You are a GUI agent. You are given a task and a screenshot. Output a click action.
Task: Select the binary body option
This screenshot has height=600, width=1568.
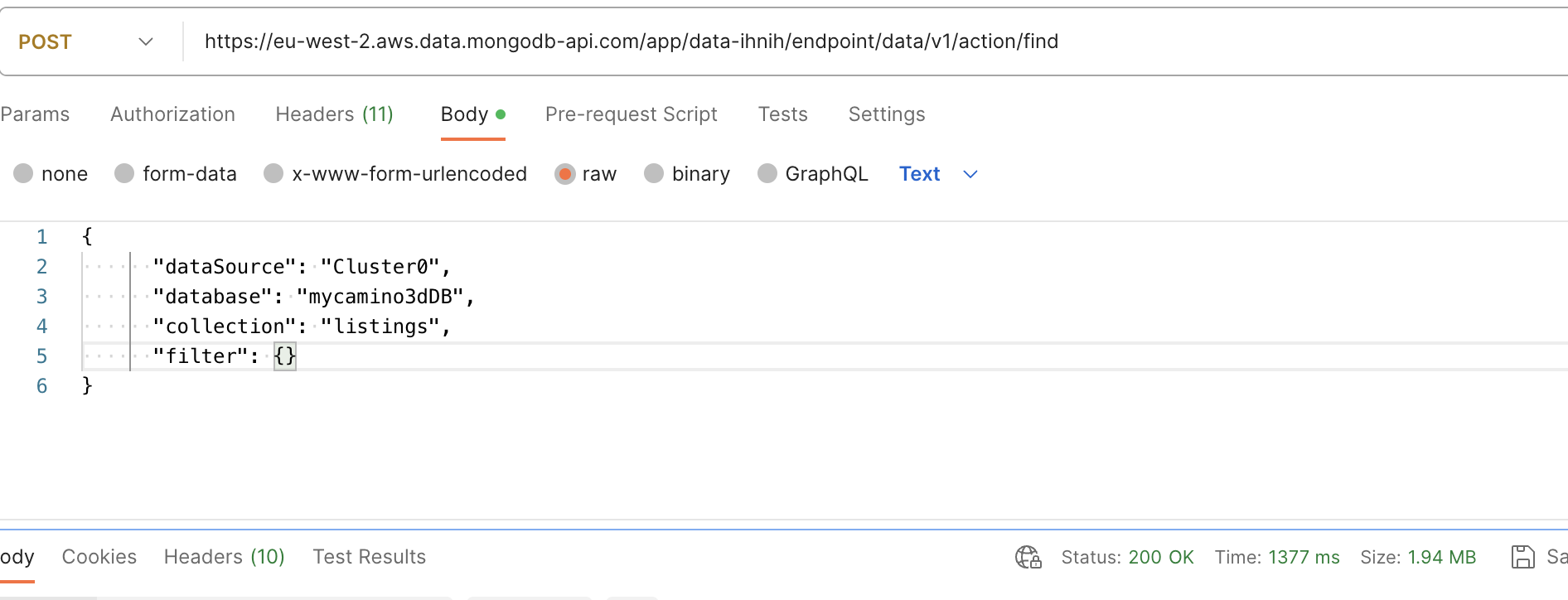654,173
